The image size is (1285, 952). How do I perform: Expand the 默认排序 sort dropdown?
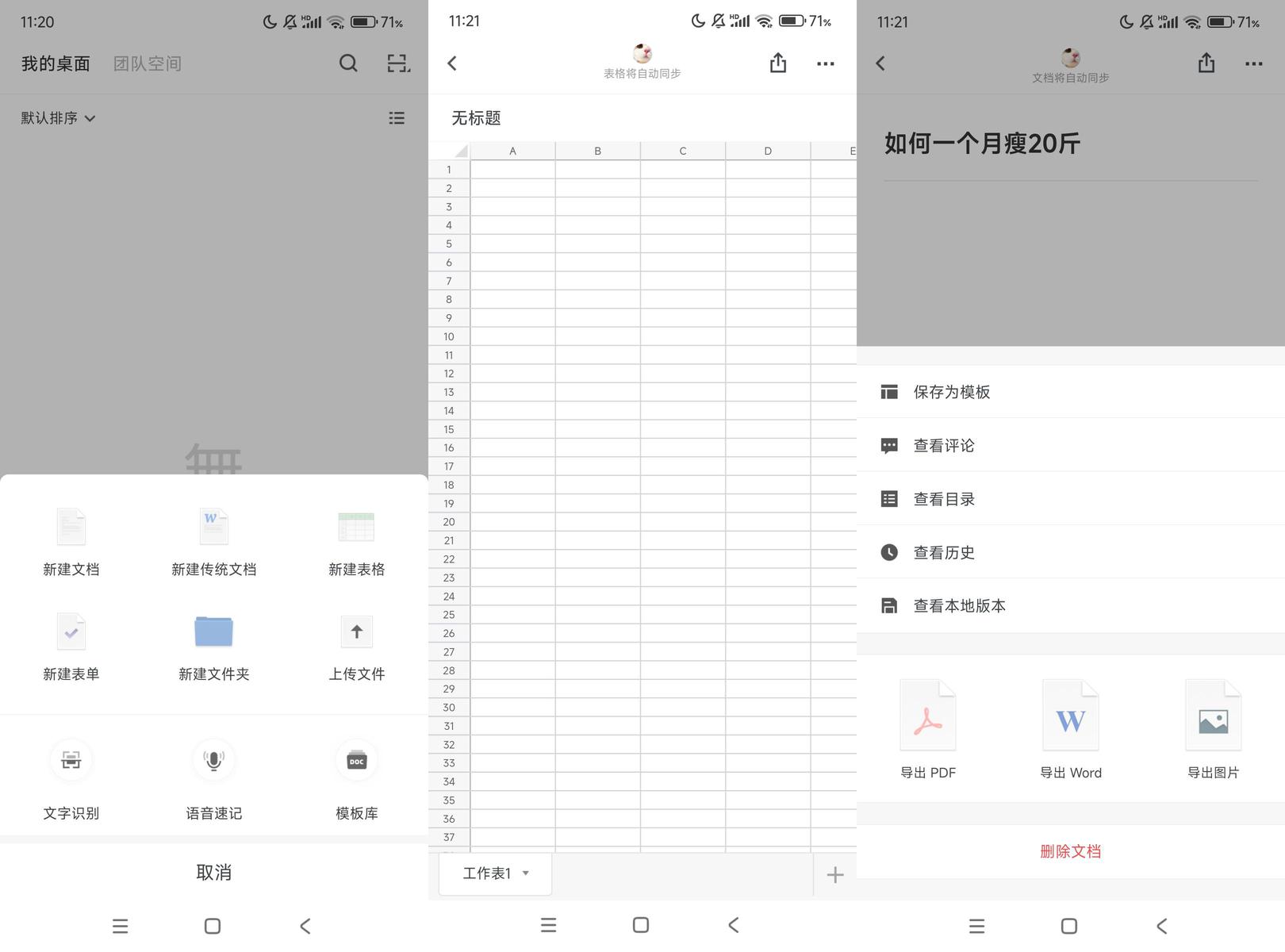click(x=58, y=118)
